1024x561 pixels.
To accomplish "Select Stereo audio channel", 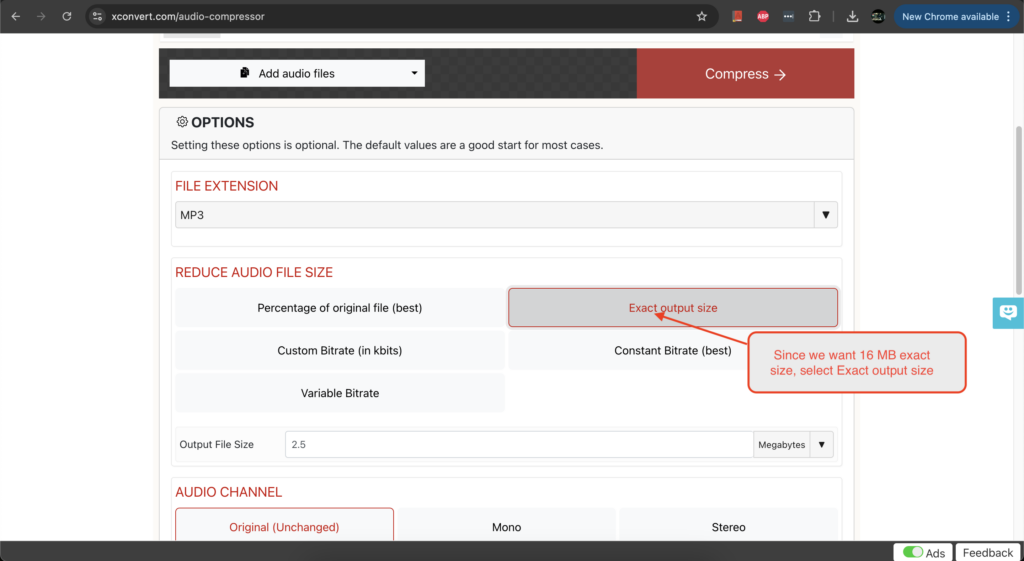I will (728, 526).
